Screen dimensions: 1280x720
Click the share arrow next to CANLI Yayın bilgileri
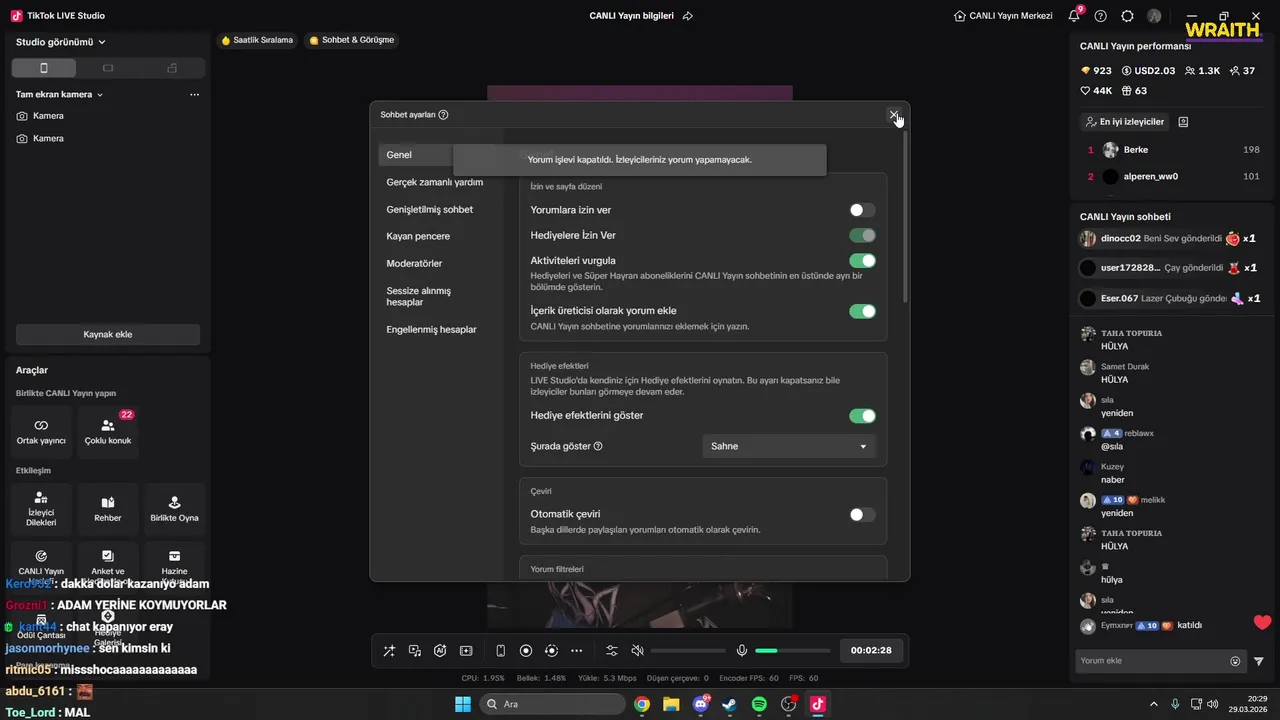[687, 16]
